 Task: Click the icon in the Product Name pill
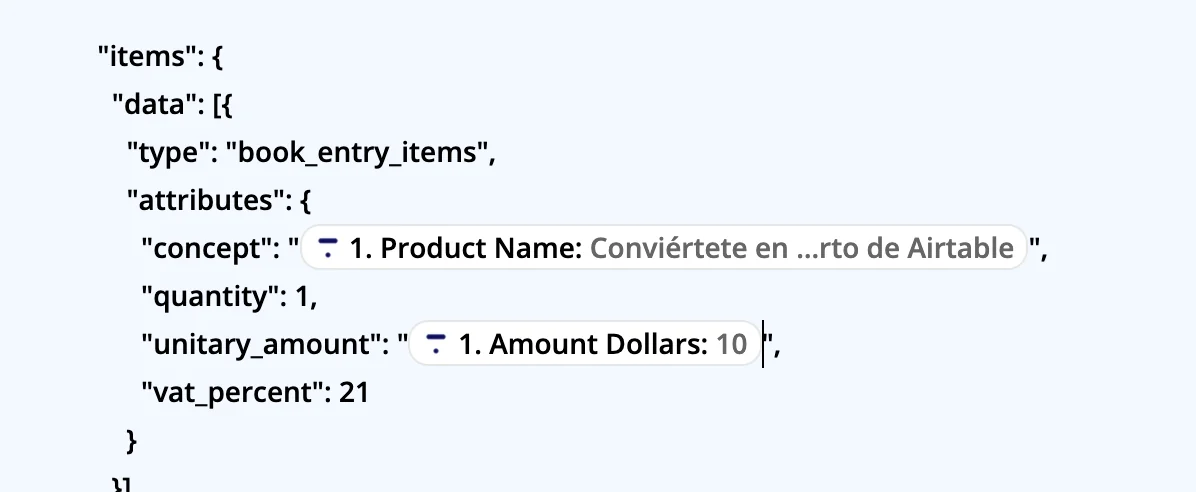[x=328, y=248]
